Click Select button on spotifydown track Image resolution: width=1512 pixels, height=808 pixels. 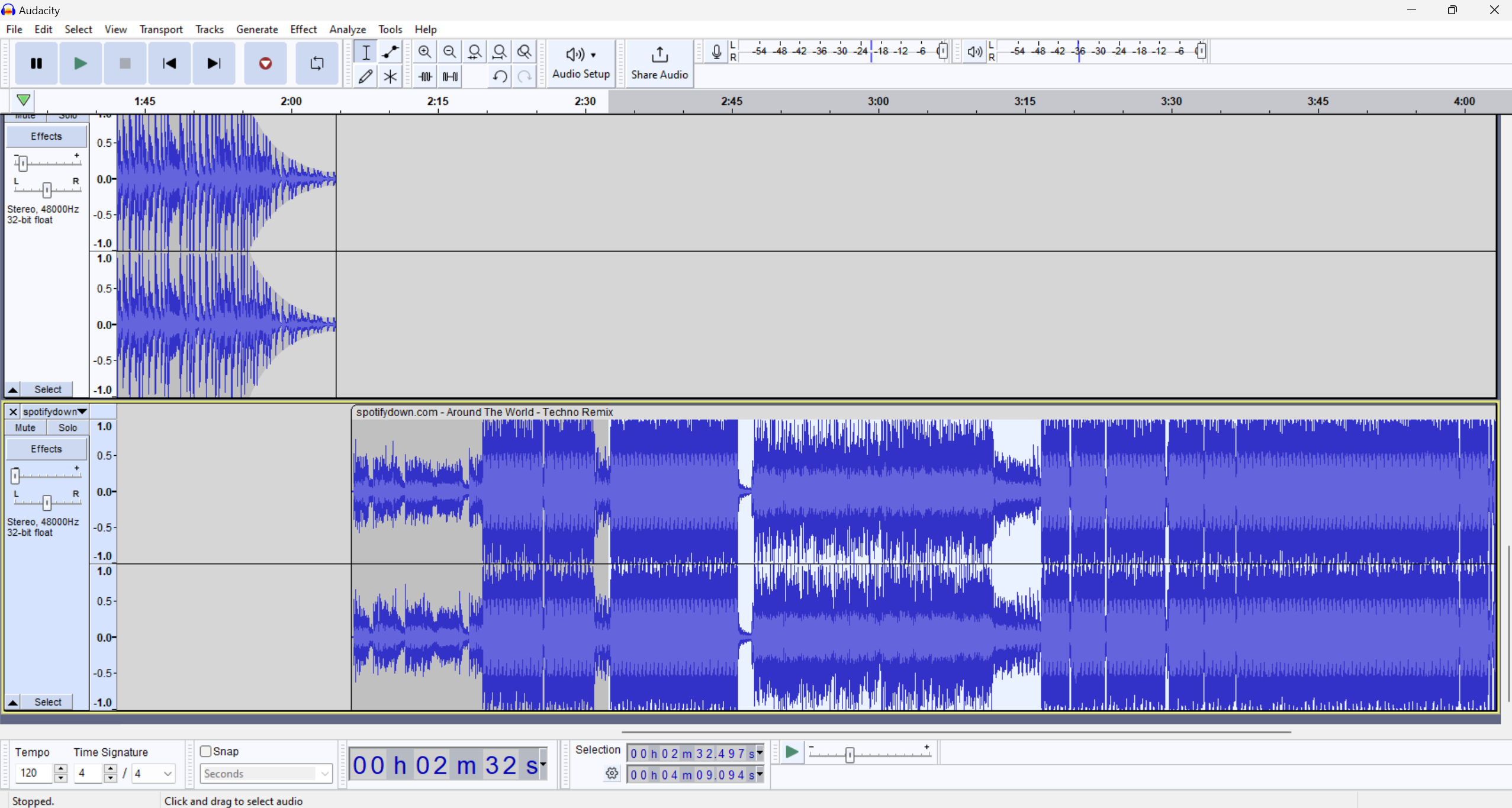47,701
